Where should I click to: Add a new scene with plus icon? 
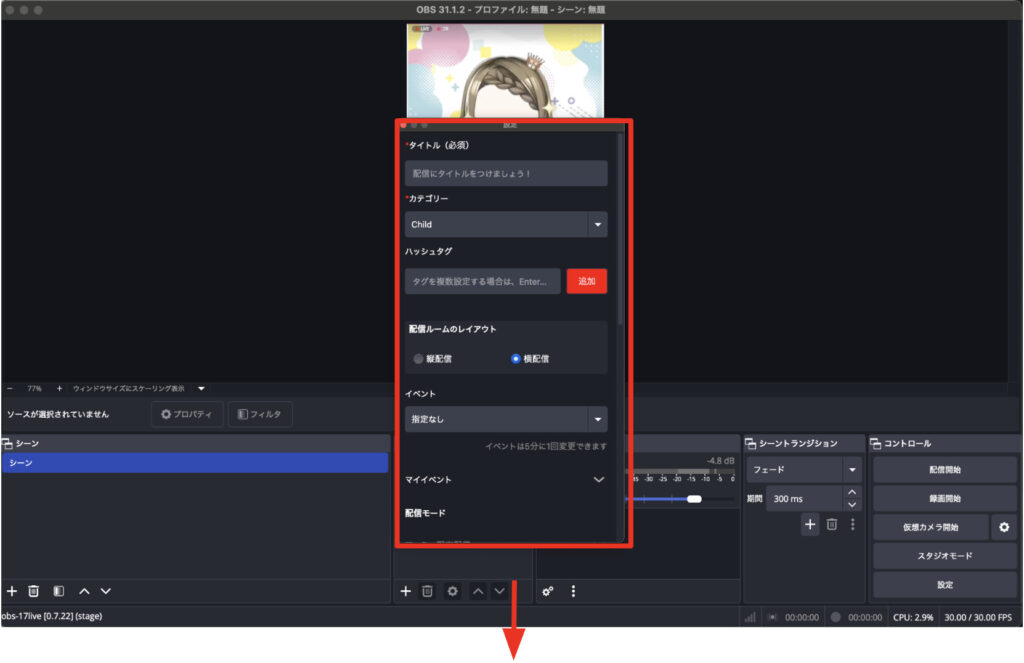pyautogui.click(x=12, y=591)
